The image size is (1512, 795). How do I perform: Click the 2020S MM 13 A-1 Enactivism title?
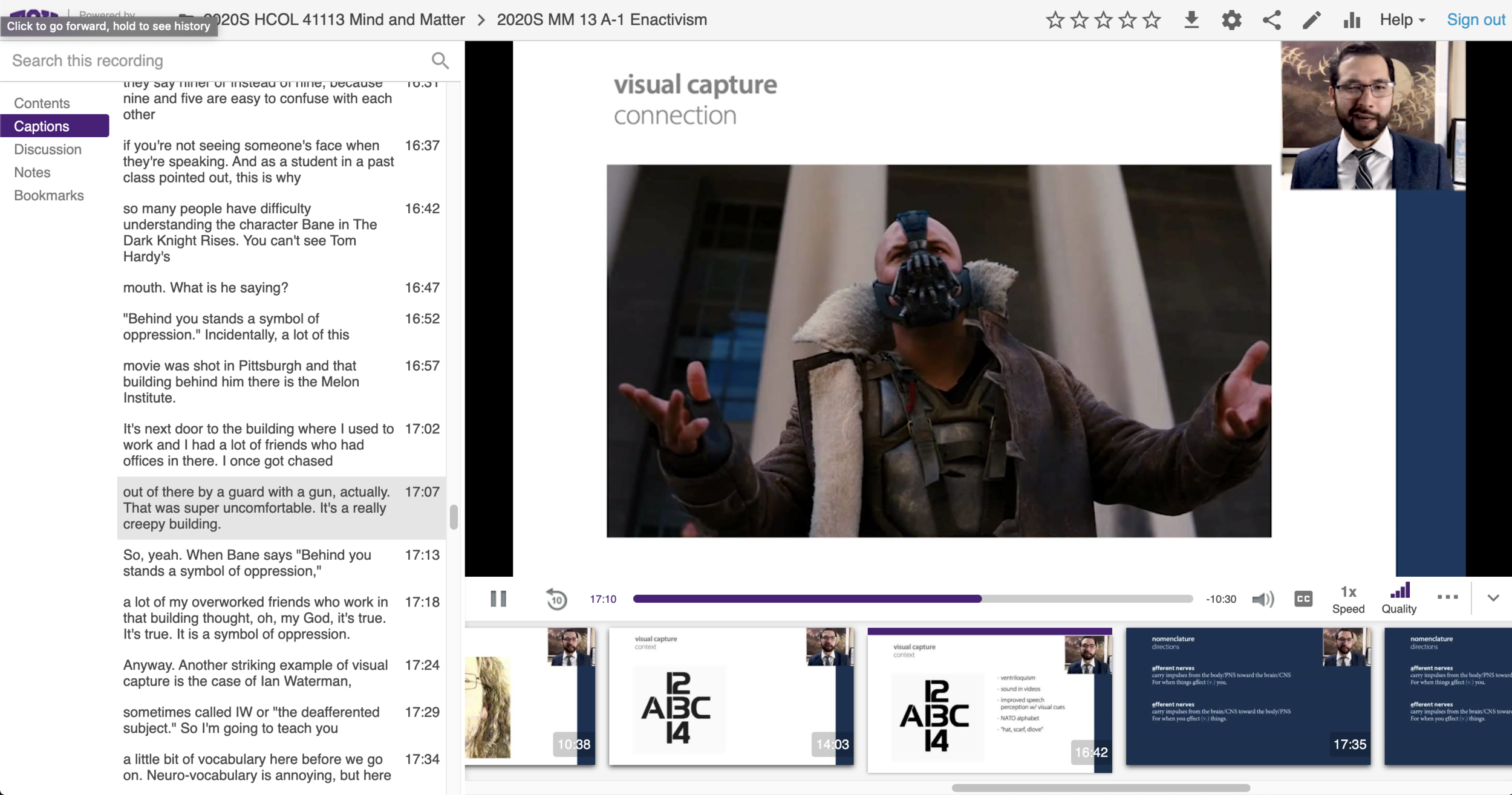pyautogui.click(x=602, y=20)
